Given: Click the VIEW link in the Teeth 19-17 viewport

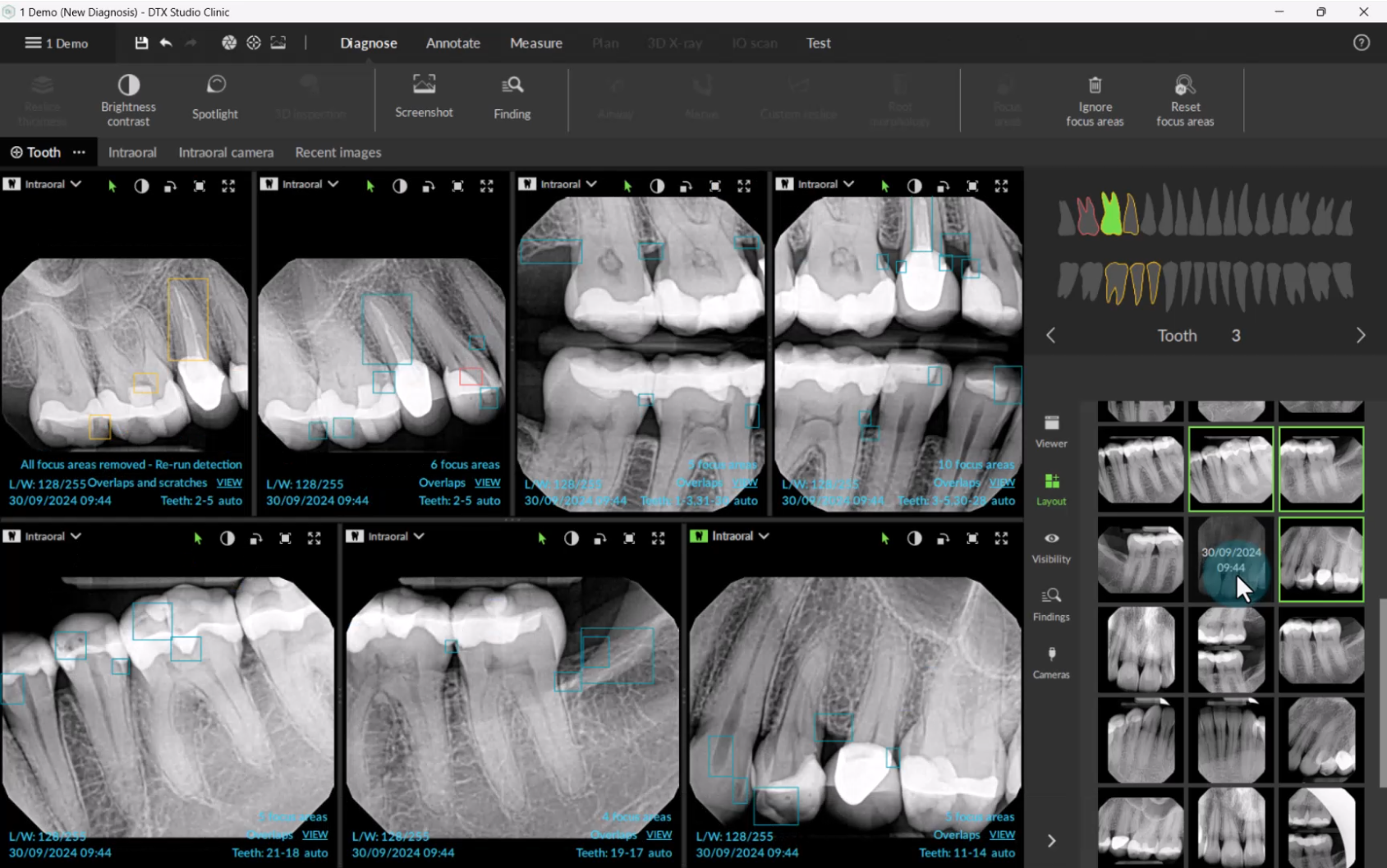Looking at the screenshot, I should click(659, 834).
